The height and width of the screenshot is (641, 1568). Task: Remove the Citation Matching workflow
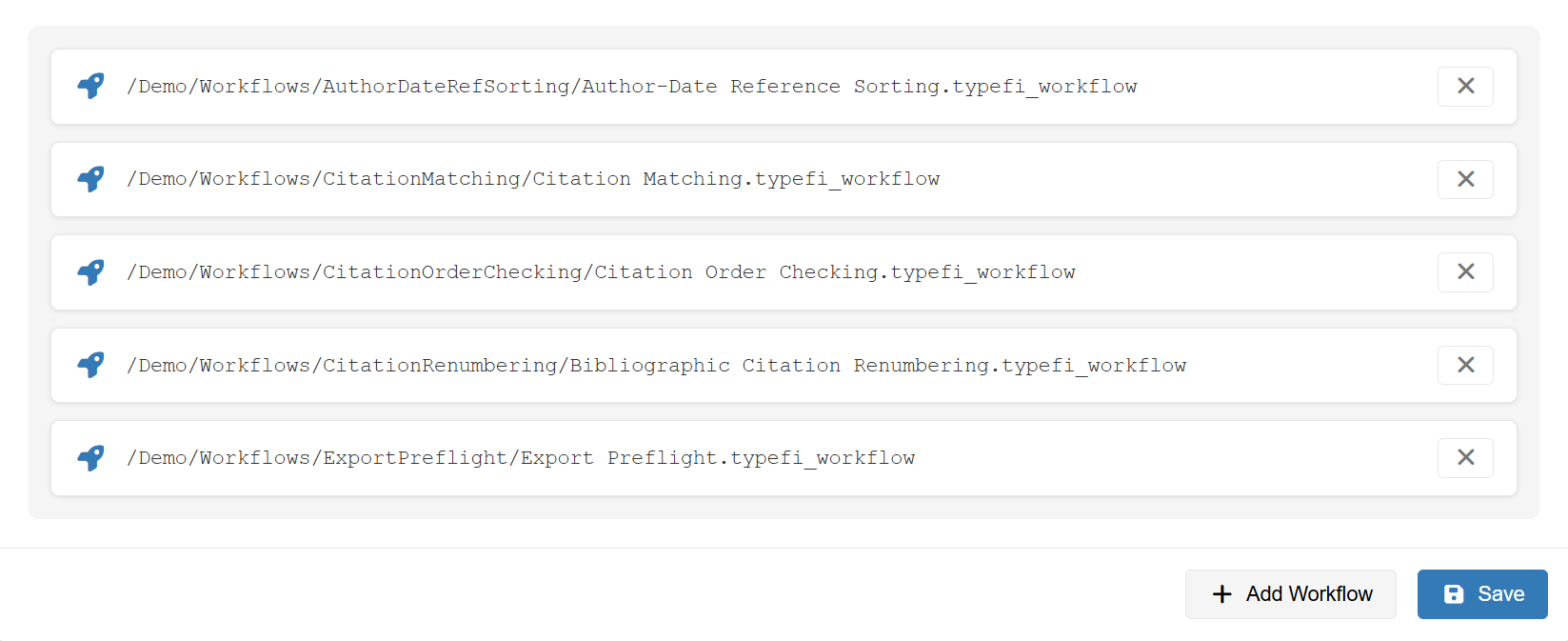1465,179
